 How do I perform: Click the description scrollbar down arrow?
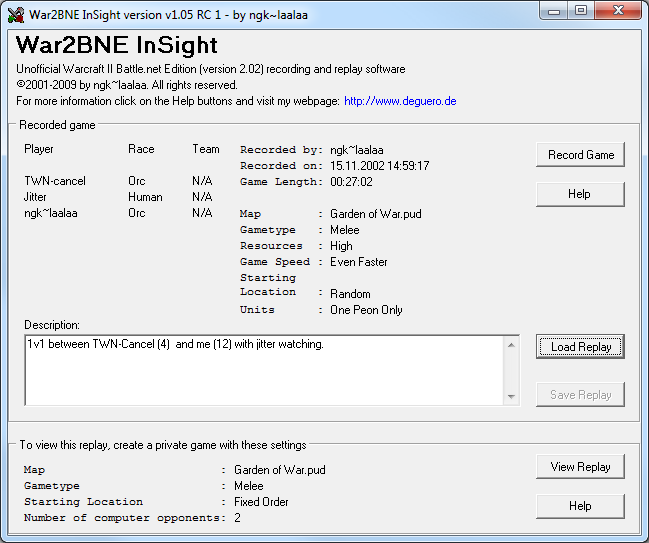click(512, 396)
